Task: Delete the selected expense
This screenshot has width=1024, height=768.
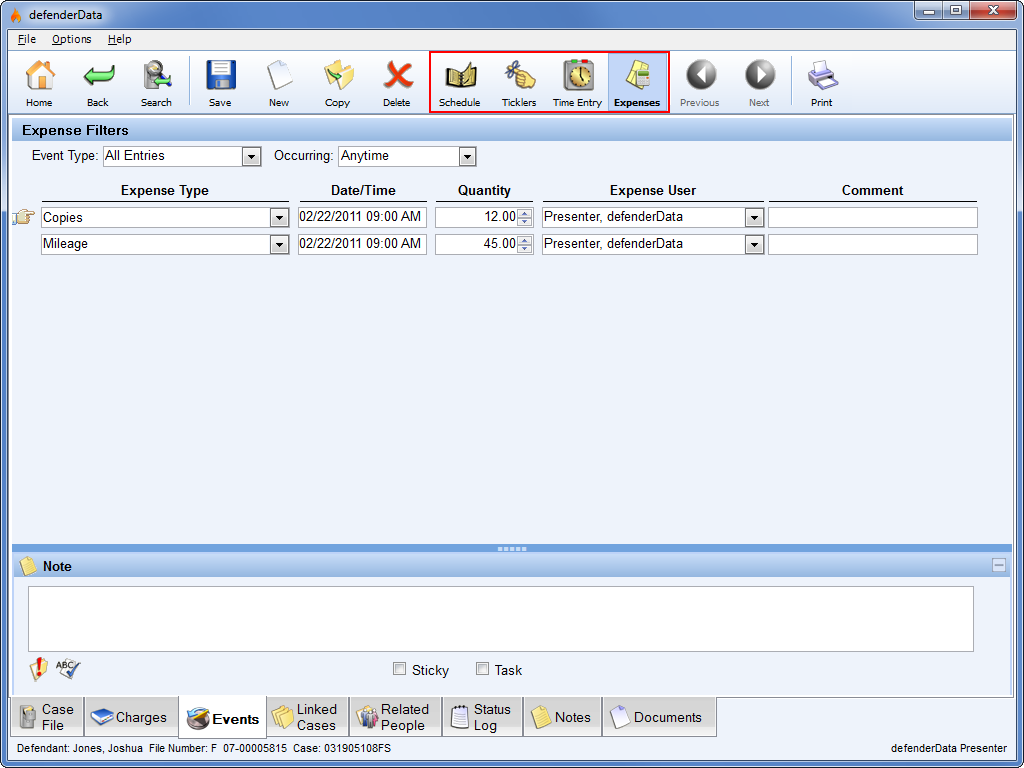Action: (396, 83)
